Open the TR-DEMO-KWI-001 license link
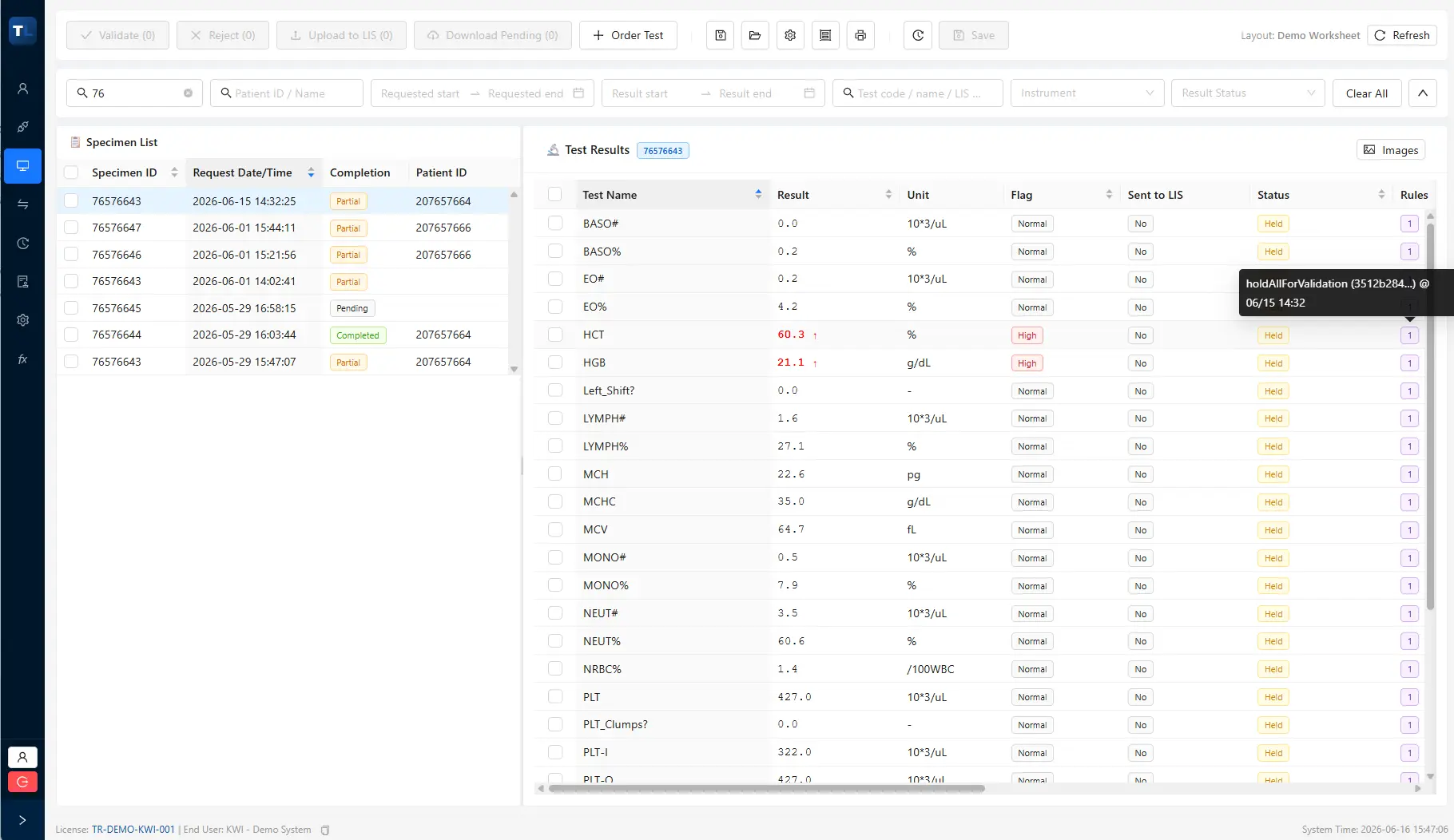 (133, 830)
